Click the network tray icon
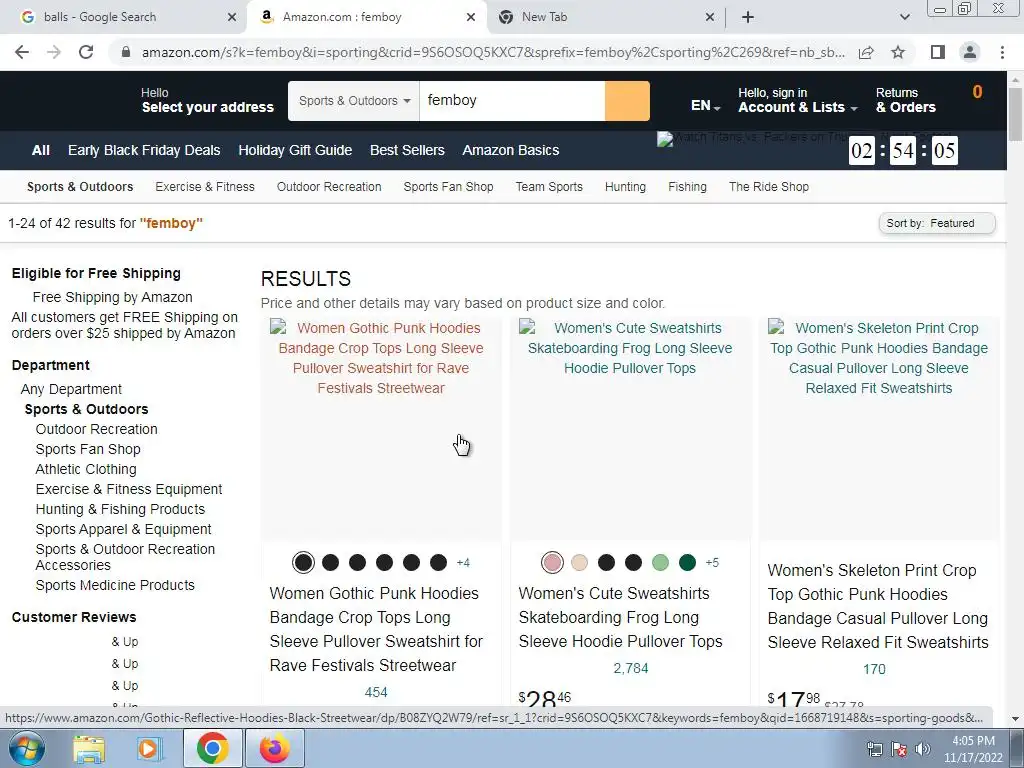Screen dimensions: 1024x768 [874, 749]
